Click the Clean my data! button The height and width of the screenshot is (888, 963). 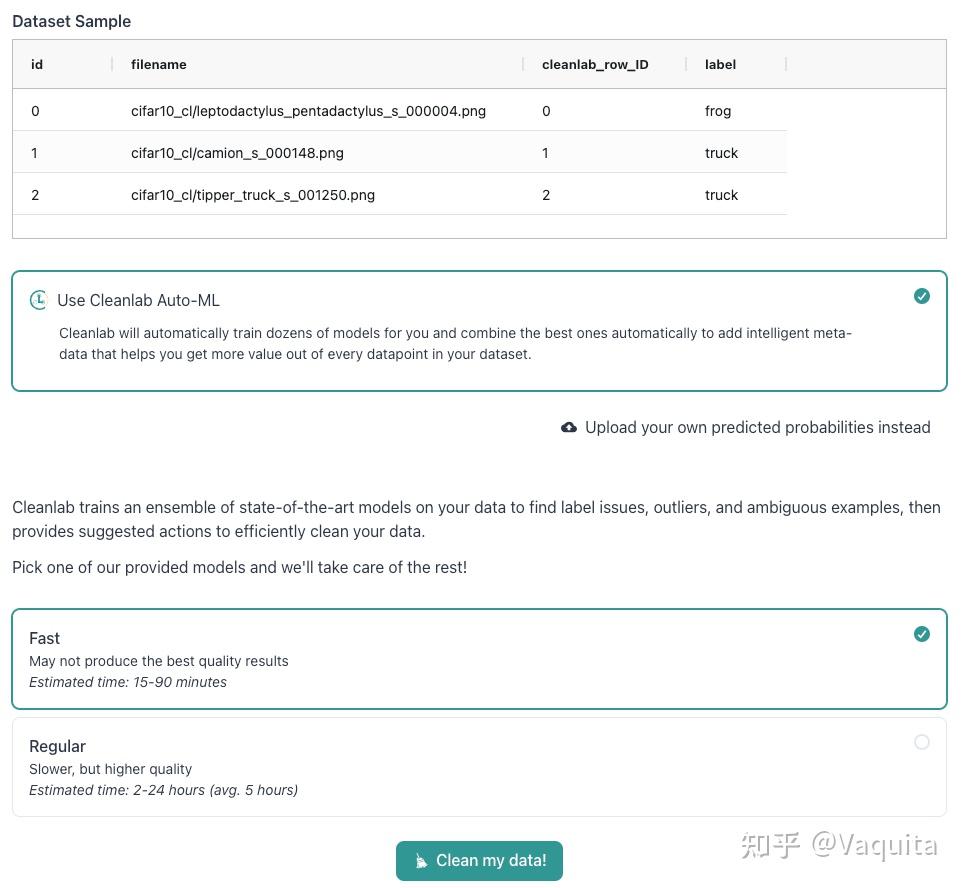click(x=479, y=861)
